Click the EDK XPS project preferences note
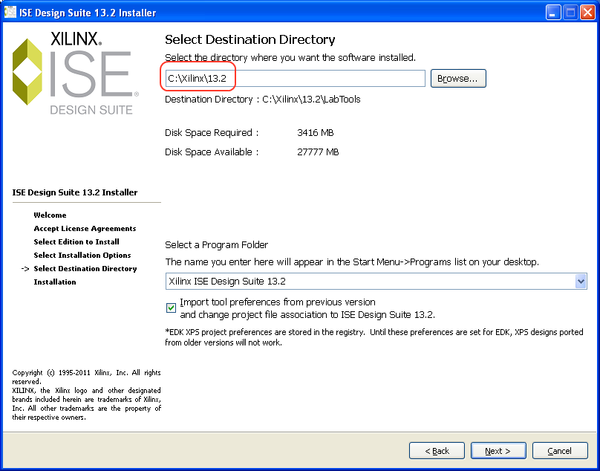The image size is (600, 471). coord(374,337)
